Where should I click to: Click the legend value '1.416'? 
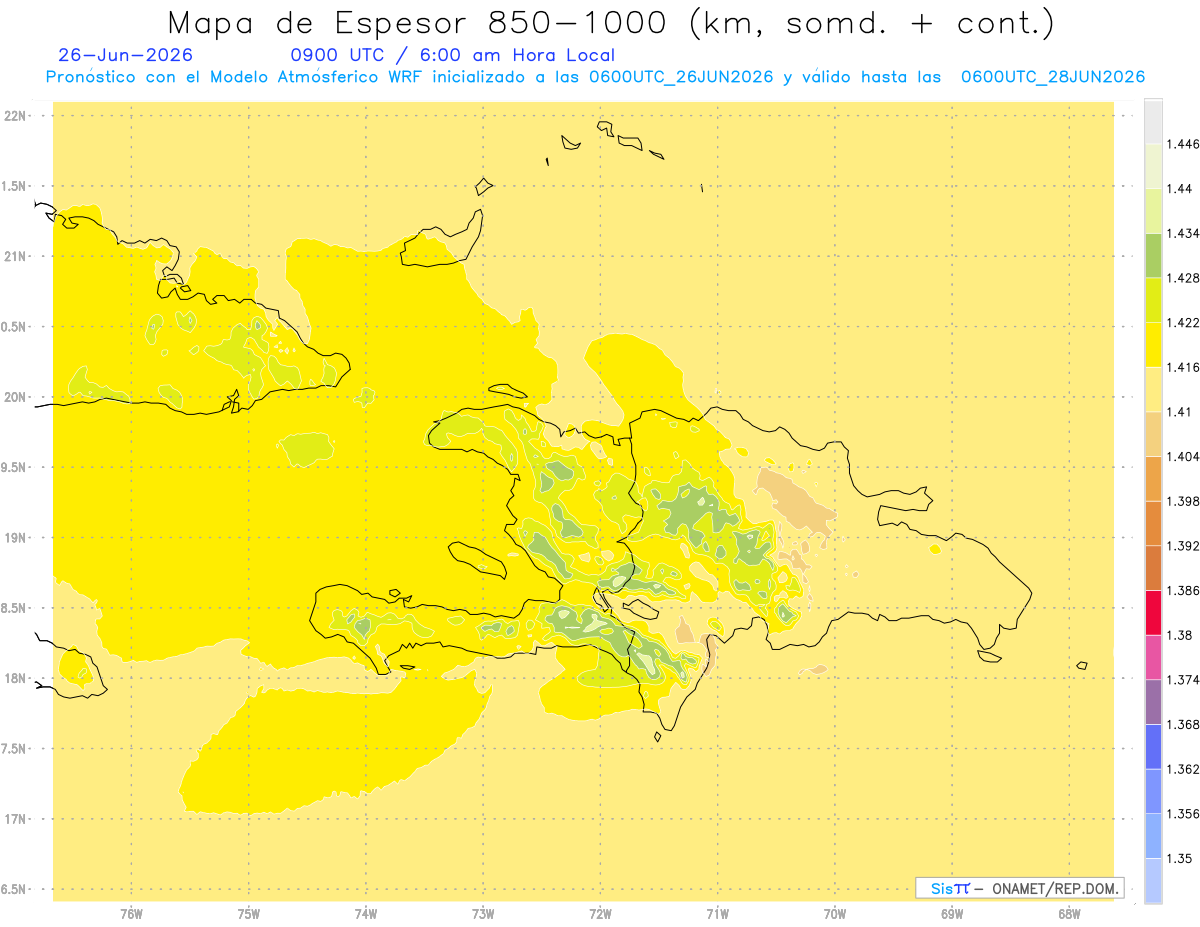click(1183, 367)
